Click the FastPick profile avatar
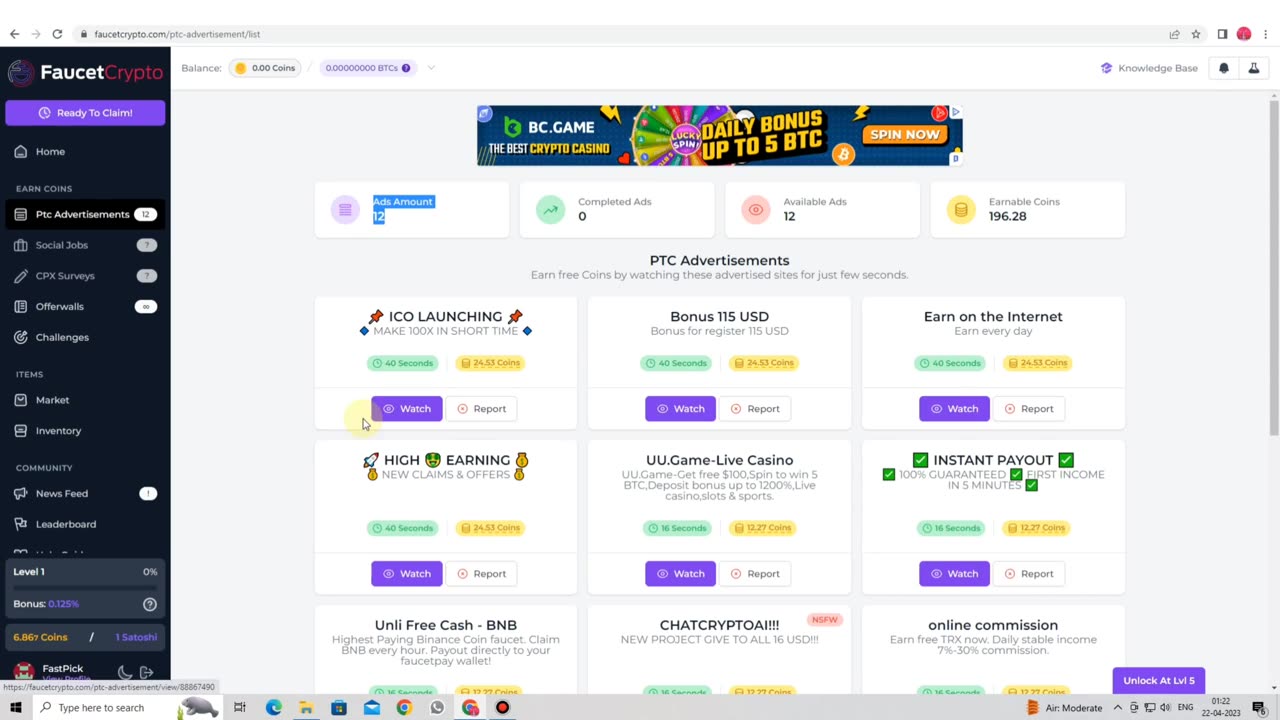The height and width of the screenshot is (720, 1280). pyautogui.click(x=23, y=673)
